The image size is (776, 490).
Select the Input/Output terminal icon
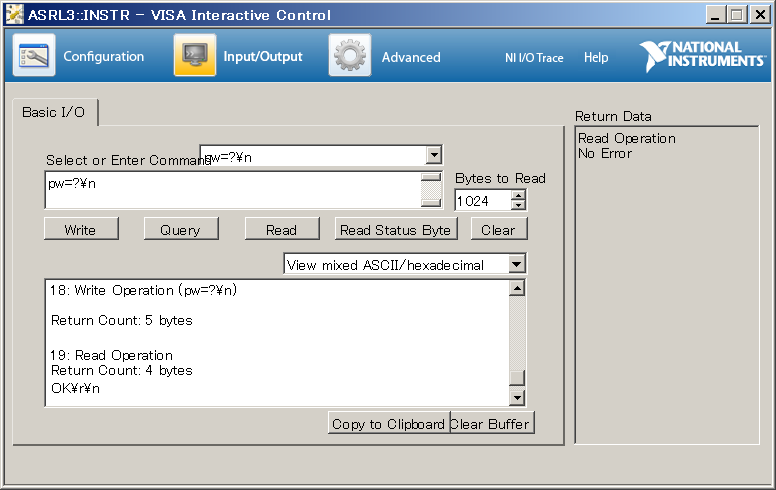pos(195,55)
